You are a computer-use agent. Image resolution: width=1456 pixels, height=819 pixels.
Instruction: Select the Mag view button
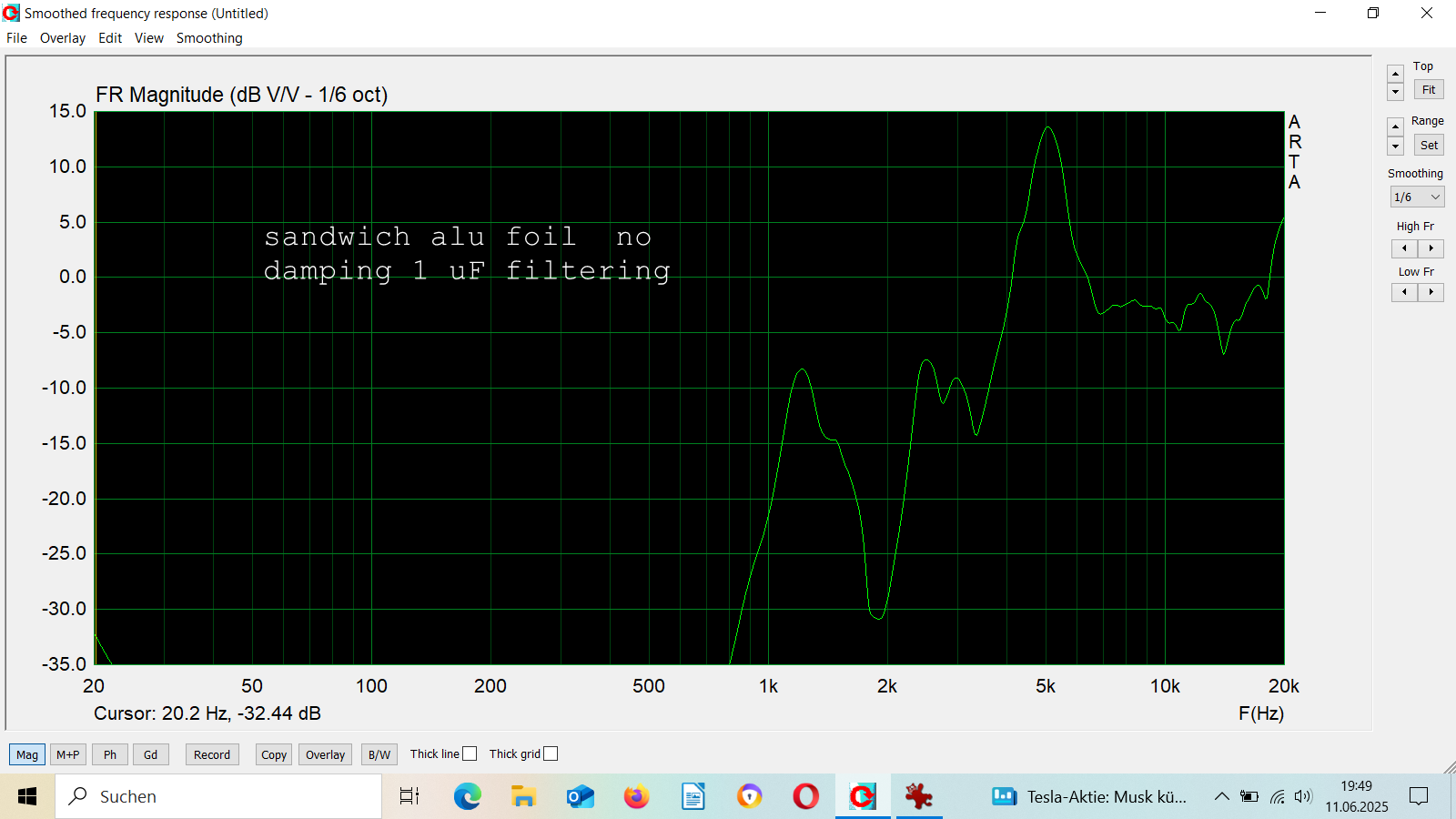[27, 754]
